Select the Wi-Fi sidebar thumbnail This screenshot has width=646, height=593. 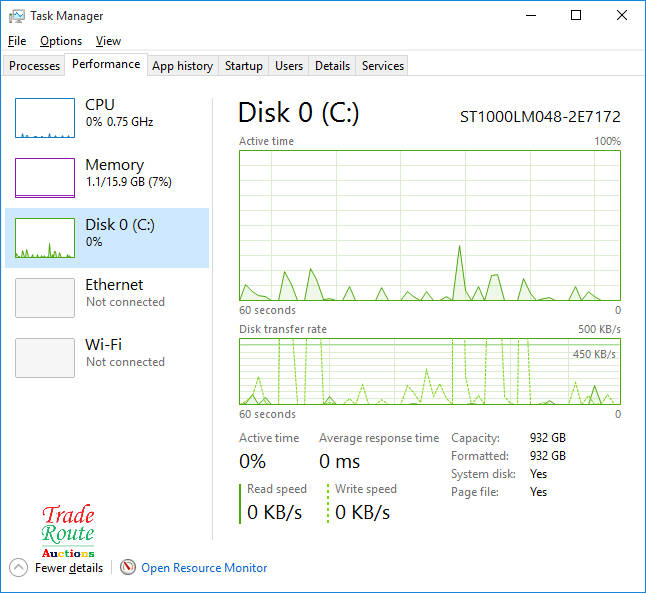pos(45,358)
